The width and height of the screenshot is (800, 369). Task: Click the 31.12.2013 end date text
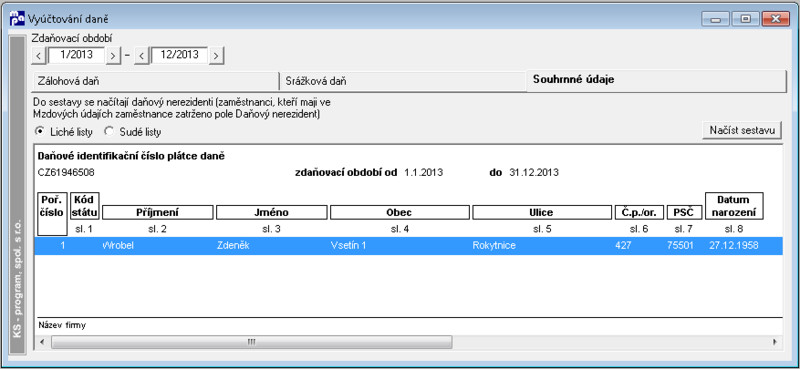click(534, 173)
